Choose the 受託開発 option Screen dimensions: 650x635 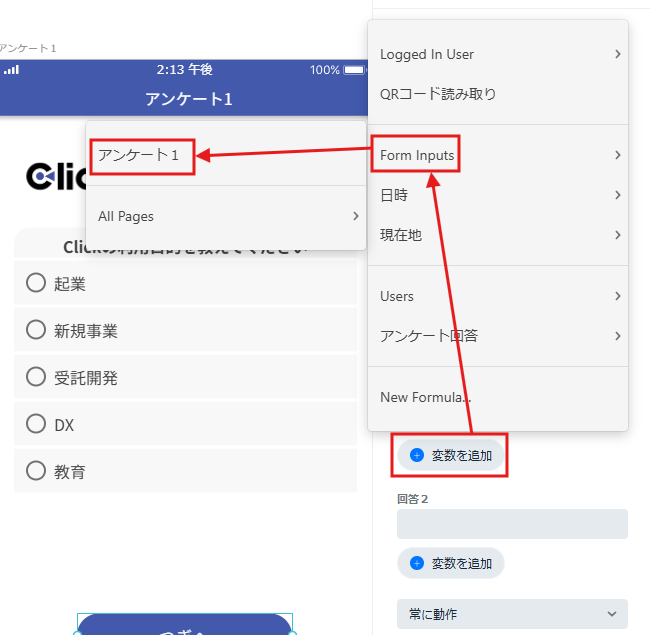tap(185, 377)
